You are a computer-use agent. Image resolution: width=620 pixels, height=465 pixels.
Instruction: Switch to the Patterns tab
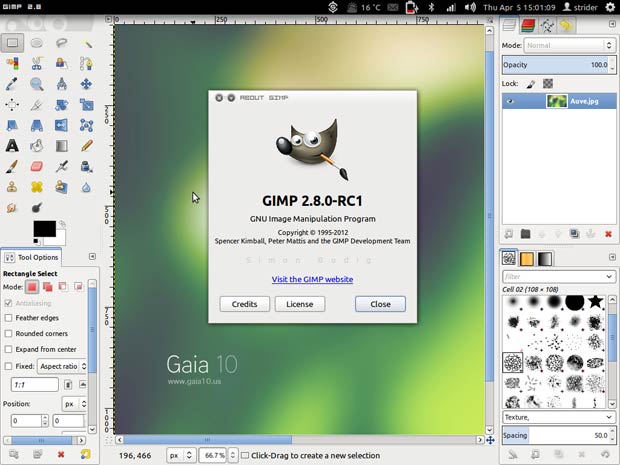527,259
